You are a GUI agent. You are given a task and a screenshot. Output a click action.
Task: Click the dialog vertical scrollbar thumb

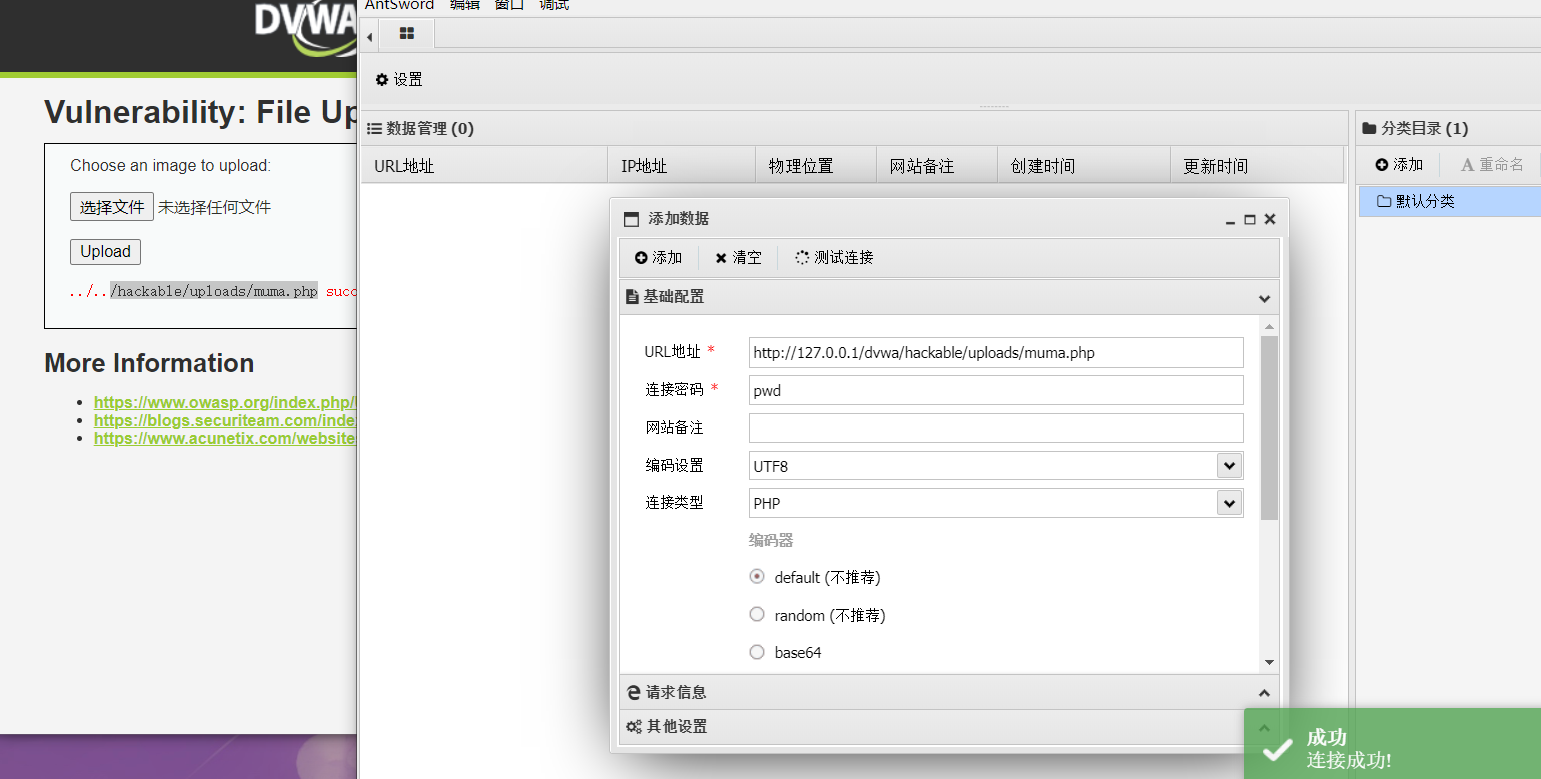coord(1269,428)
